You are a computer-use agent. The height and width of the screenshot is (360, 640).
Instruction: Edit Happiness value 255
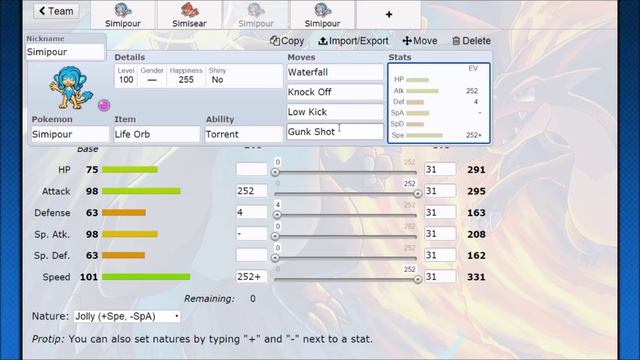(186, 76)
